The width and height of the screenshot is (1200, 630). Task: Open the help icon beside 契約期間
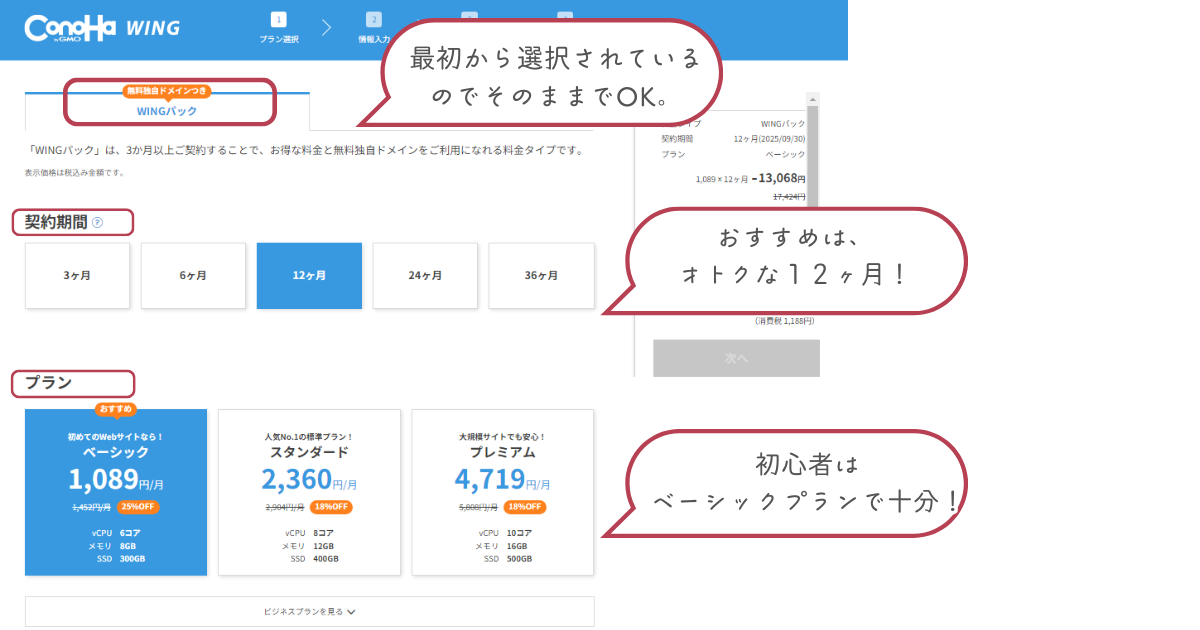[97, 222]
